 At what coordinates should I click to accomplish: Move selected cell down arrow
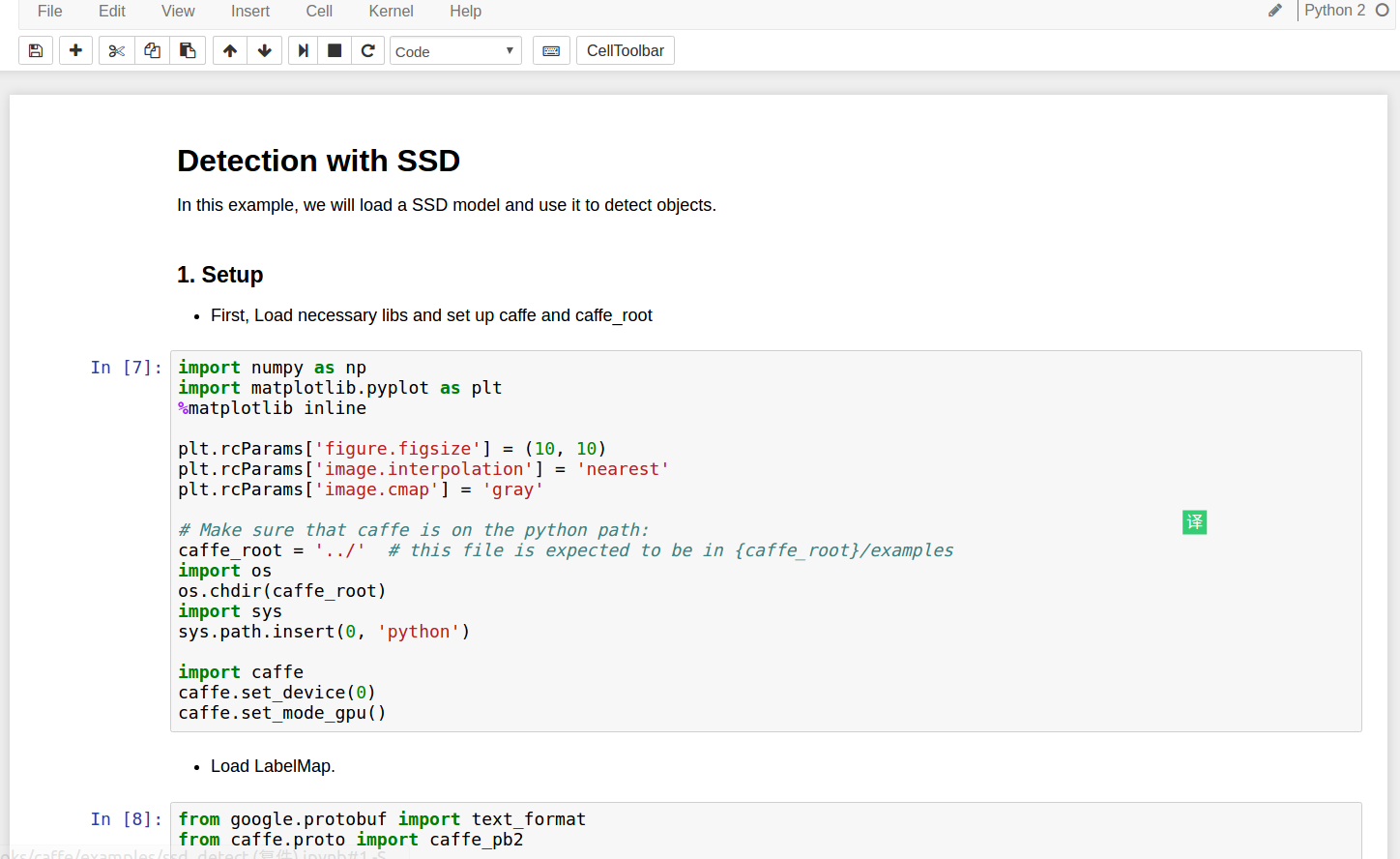(265, 50)
